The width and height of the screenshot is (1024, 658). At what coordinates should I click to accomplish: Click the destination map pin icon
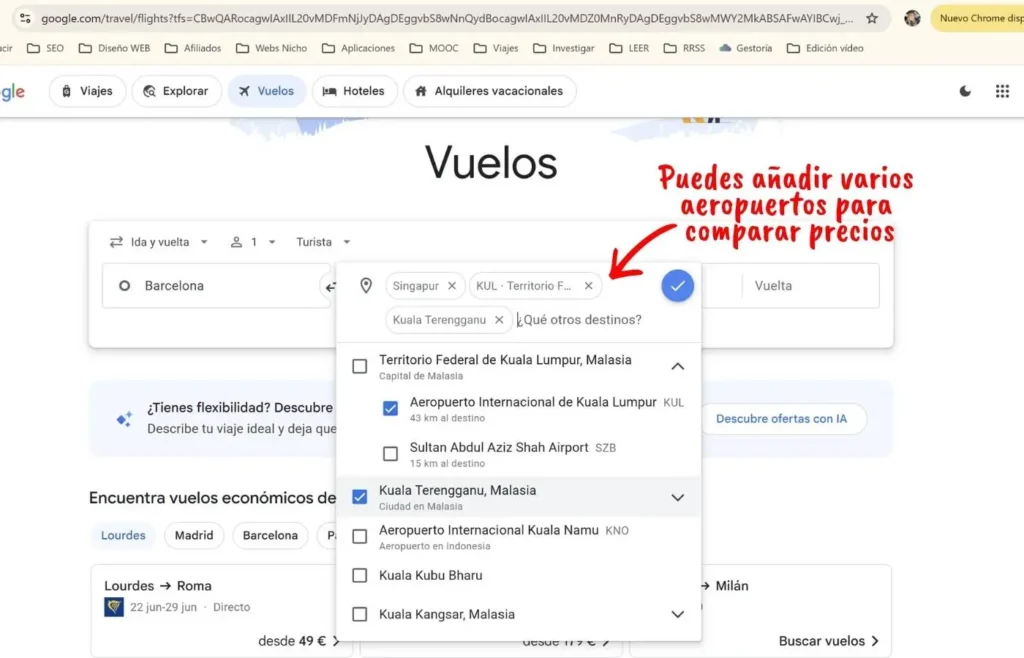pyautogui.click(x=366, y=285)
